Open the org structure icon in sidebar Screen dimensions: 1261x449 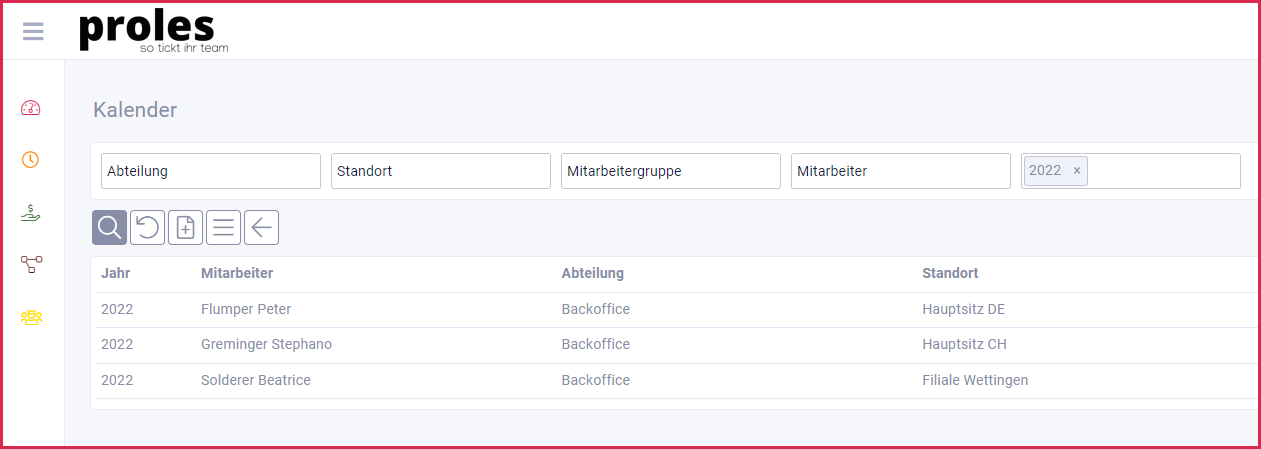[x=31, y=264]
